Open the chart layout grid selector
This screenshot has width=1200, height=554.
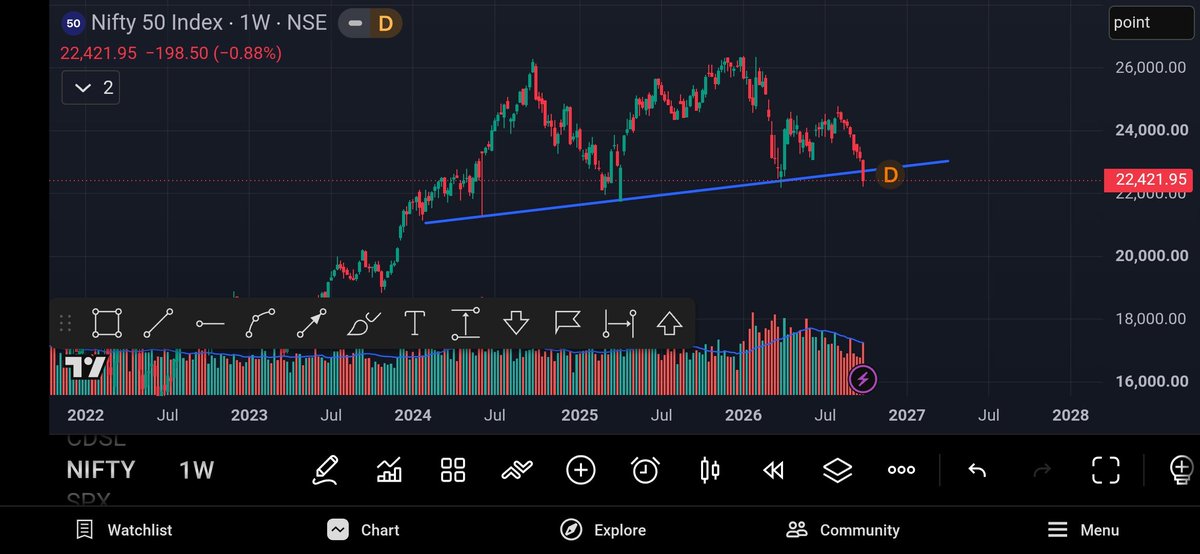pos(453,470)
